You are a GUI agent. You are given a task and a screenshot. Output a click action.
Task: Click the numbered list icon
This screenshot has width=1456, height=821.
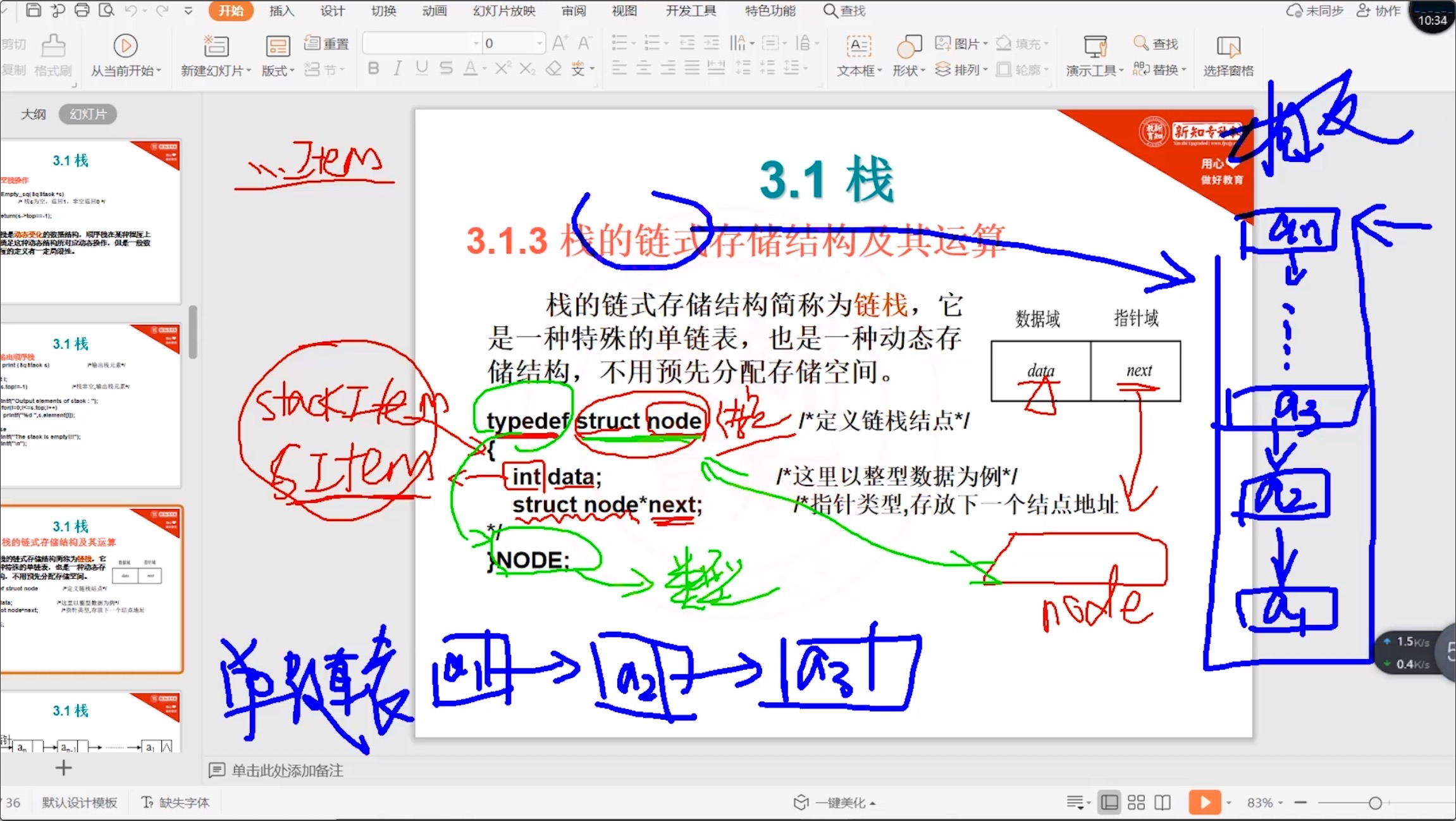point(651,43)
